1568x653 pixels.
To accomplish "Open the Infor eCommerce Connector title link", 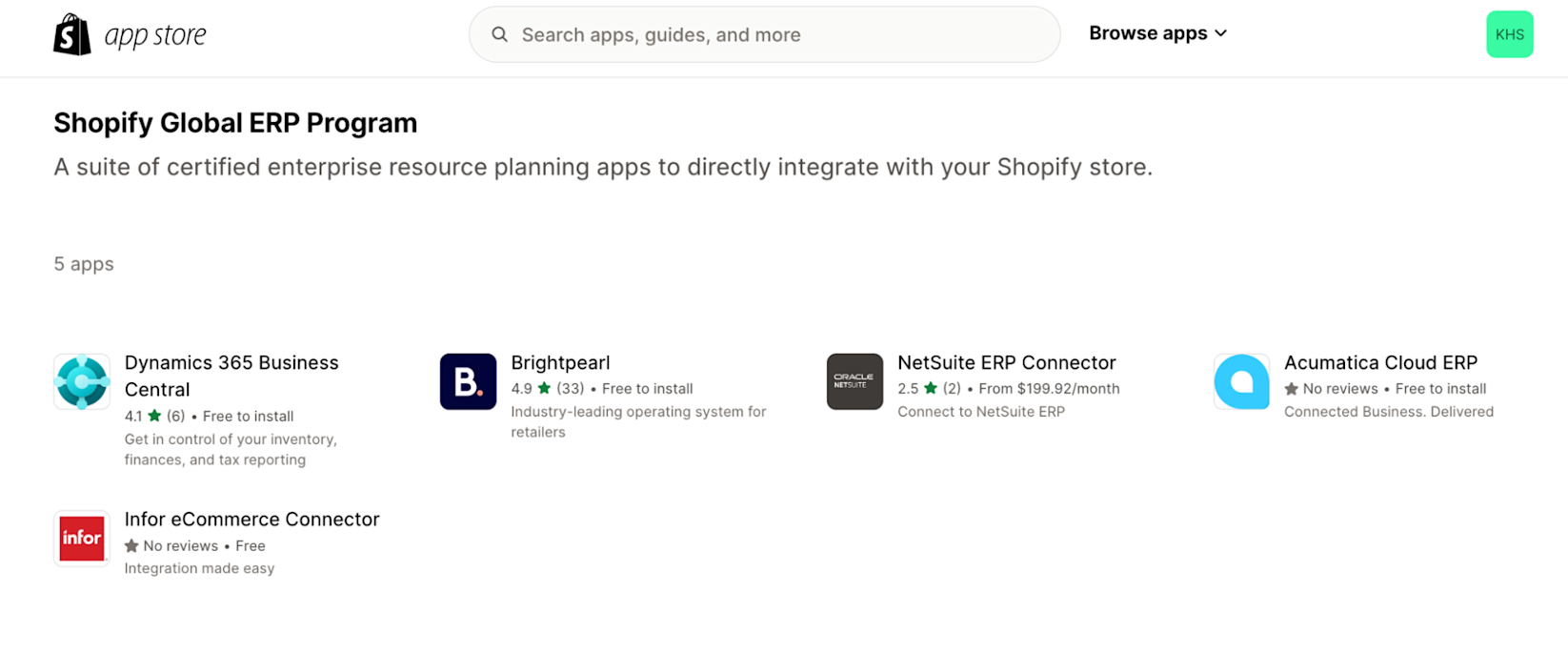I will pyautogui.click(x=251, y=519).
